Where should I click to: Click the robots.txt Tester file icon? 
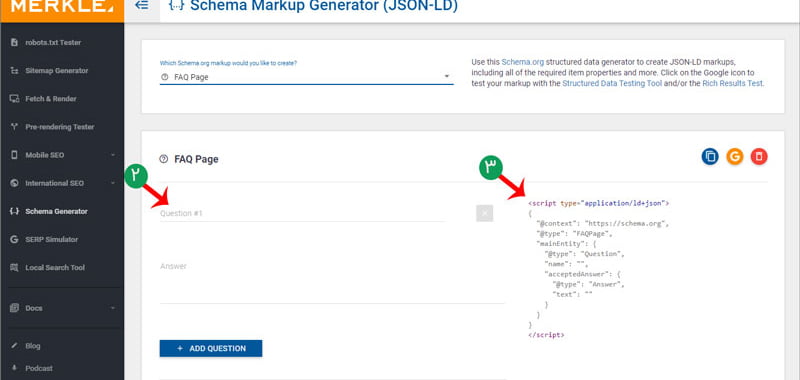[x=14, y=43]
